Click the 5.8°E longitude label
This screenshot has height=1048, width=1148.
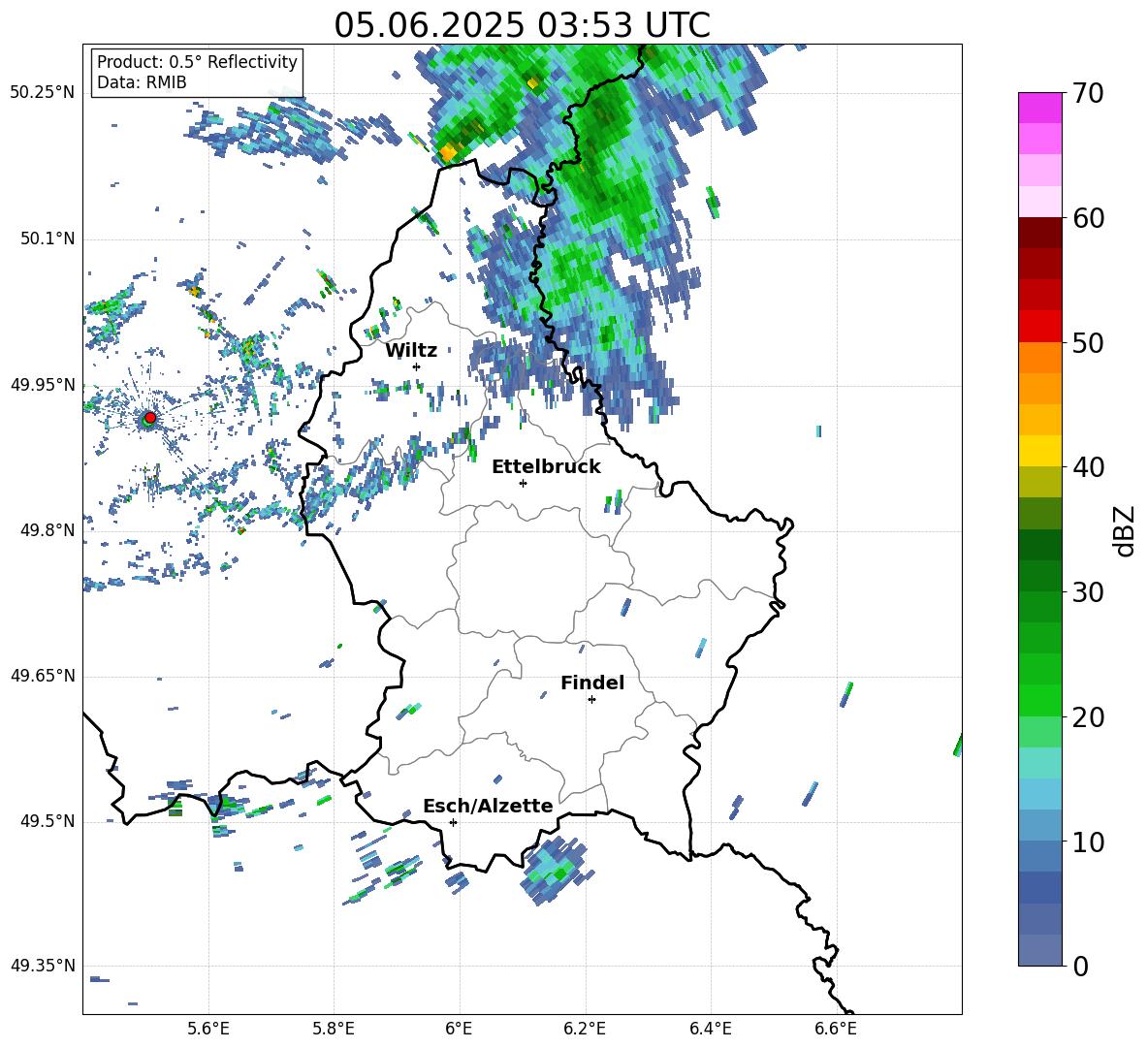[x=334, y=1029]
